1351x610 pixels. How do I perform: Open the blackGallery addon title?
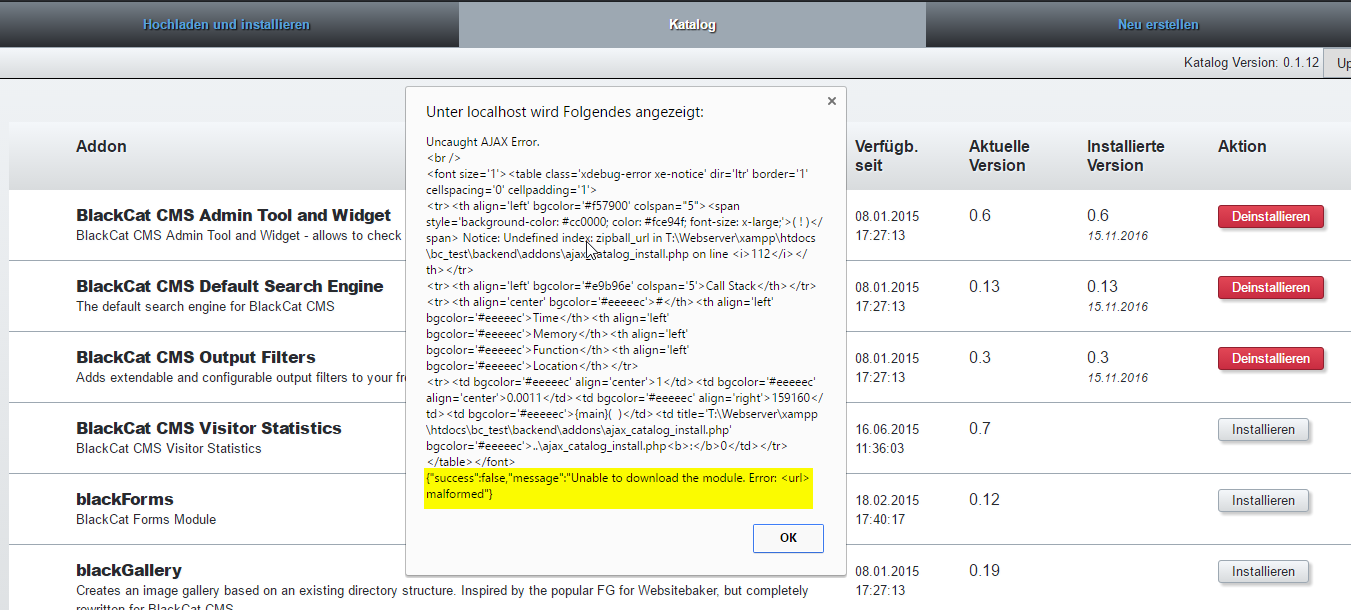pos(129,569)
